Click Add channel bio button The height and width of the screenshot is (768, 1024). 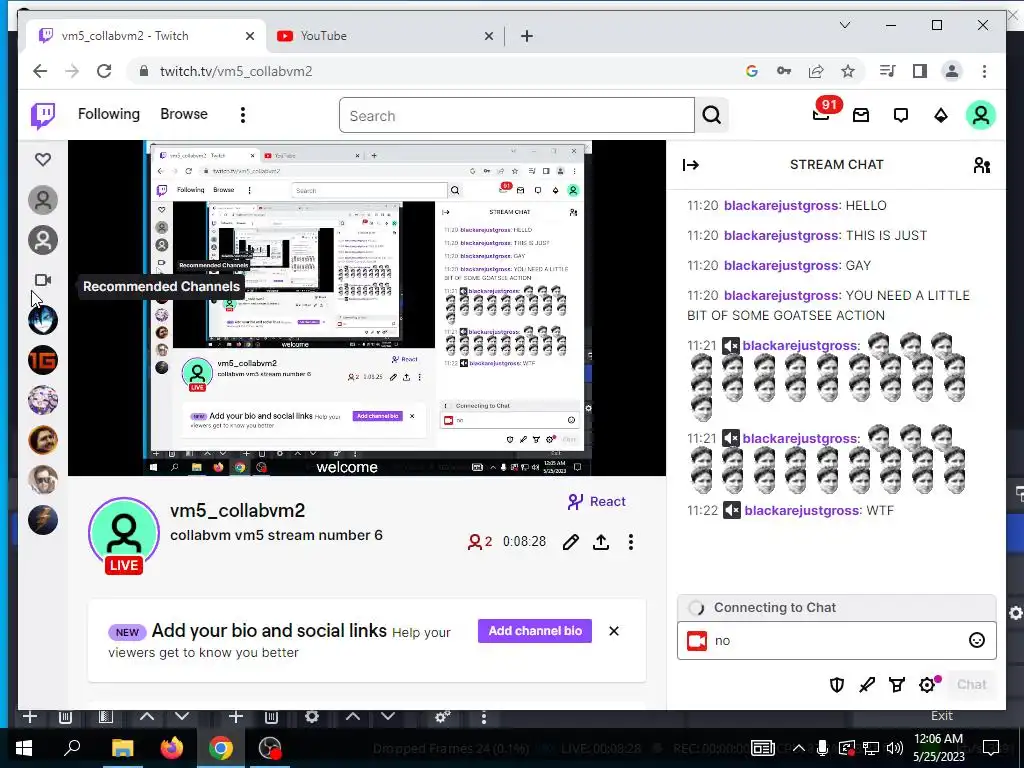pyautogui.click(x=535, y=631)
